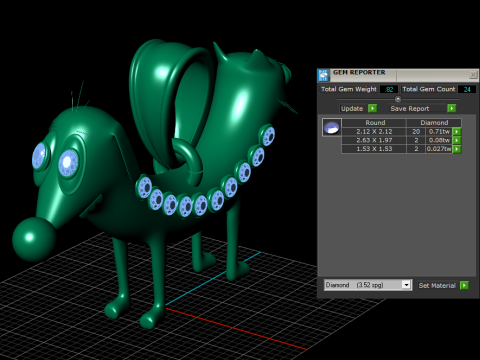Viewport: 480px width, 360px height.
Task: Click the Total Gem Weight label
Action: (349, 89)
